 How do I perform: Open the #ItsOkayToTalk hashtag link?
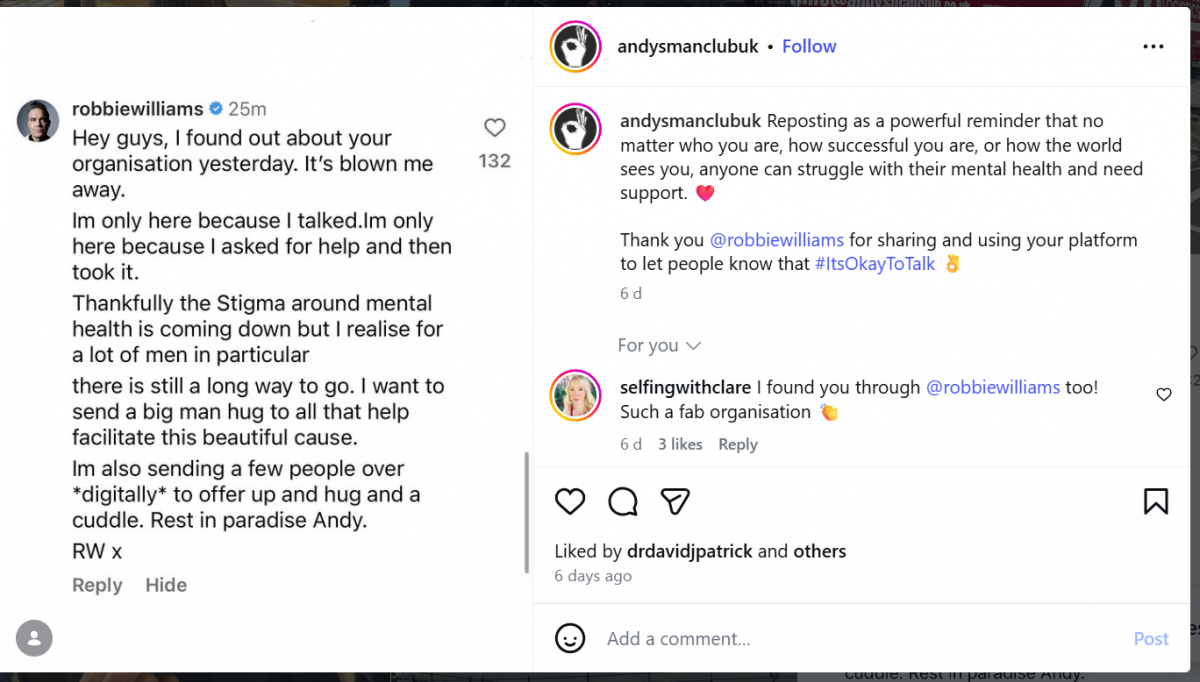tap(875, 264)
